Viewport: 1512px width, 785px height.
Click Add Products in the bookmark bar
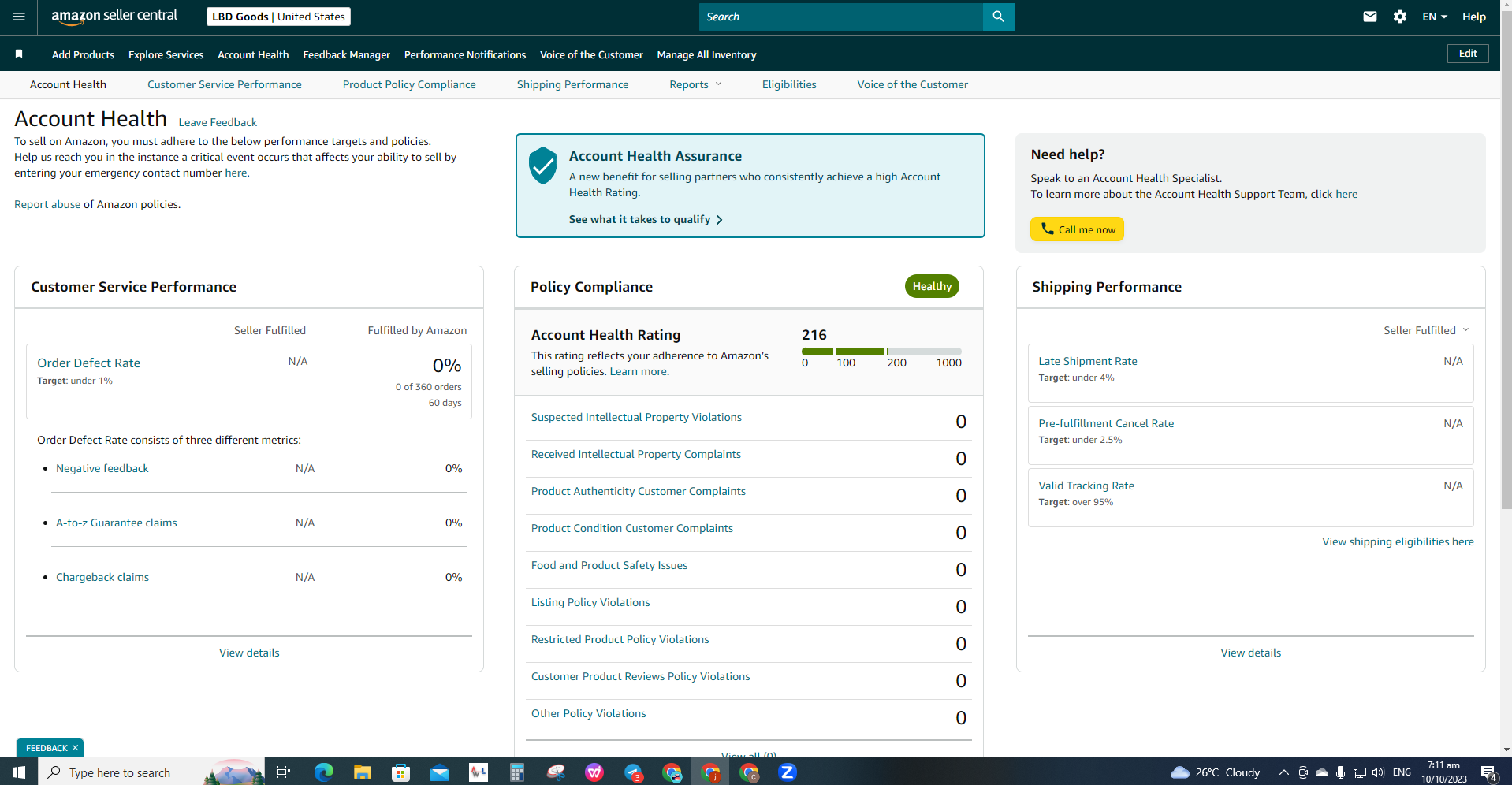[83, 54]
